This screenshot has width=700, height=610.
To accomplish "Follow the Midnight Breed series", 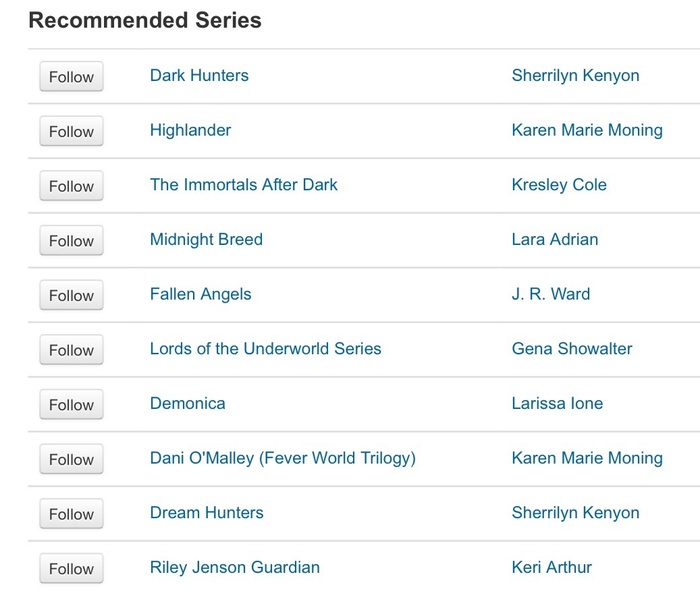I will tap(71, 240).
